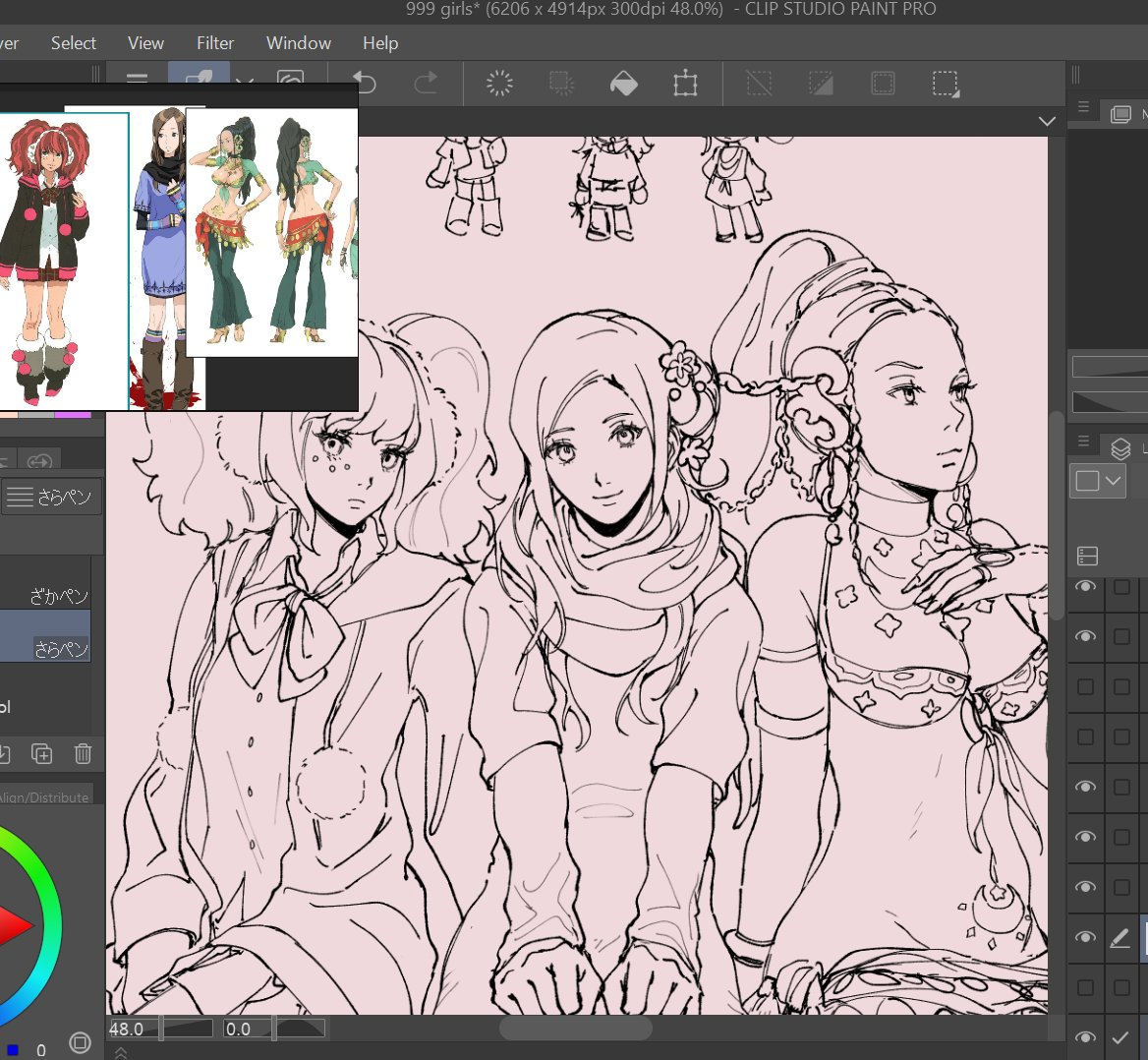Click the duplicate sub tool icon
Viewport: 1148px width, 1060px height.
(x=41, y=754)
